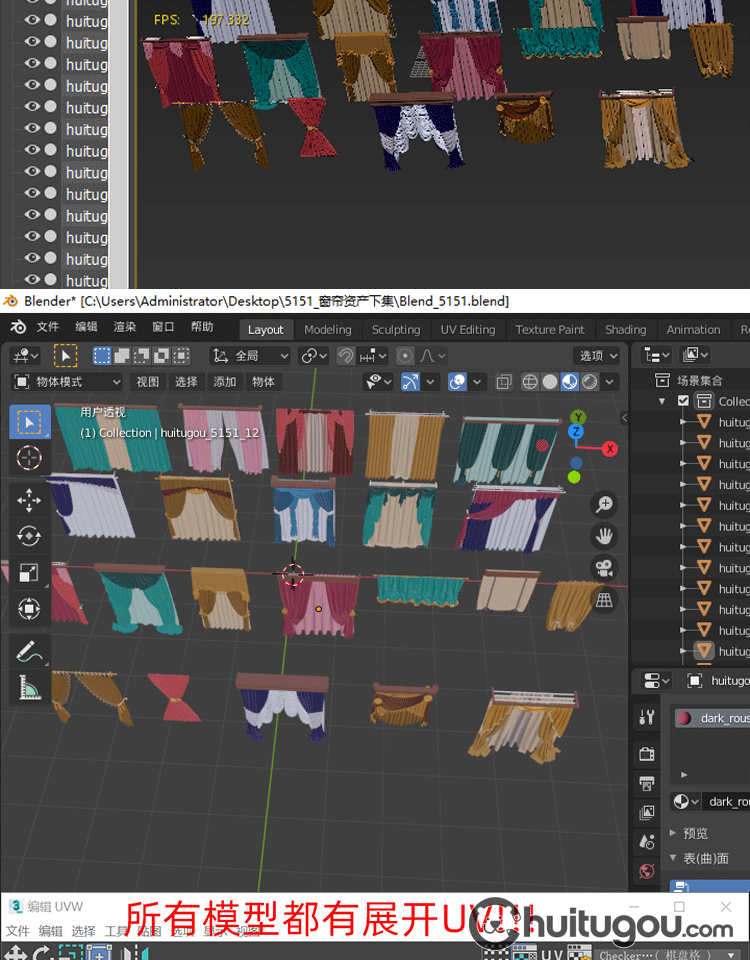750x960 pixels.
Task: Toggle snapping magnet in the header
Action: click(x=345, y=356)
